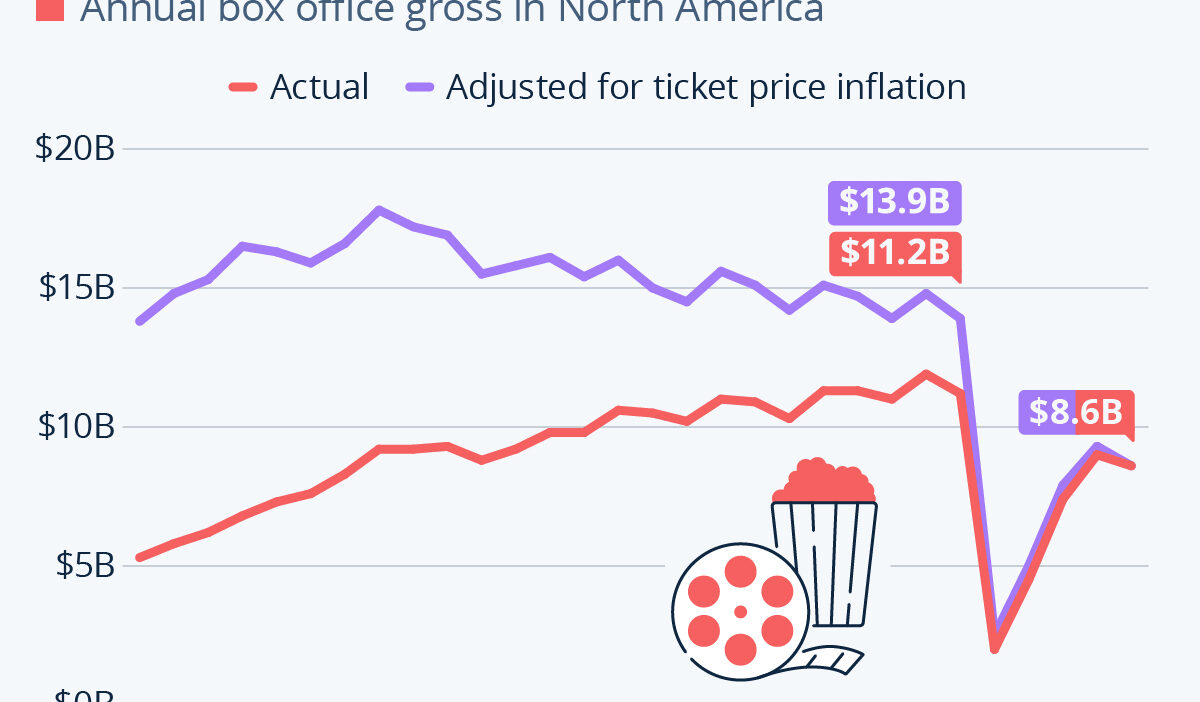Image resolution: width=1200 pixels, height=702 pixels.
Task: Select the Actual legend label
Action: click(x=319, y=87)
